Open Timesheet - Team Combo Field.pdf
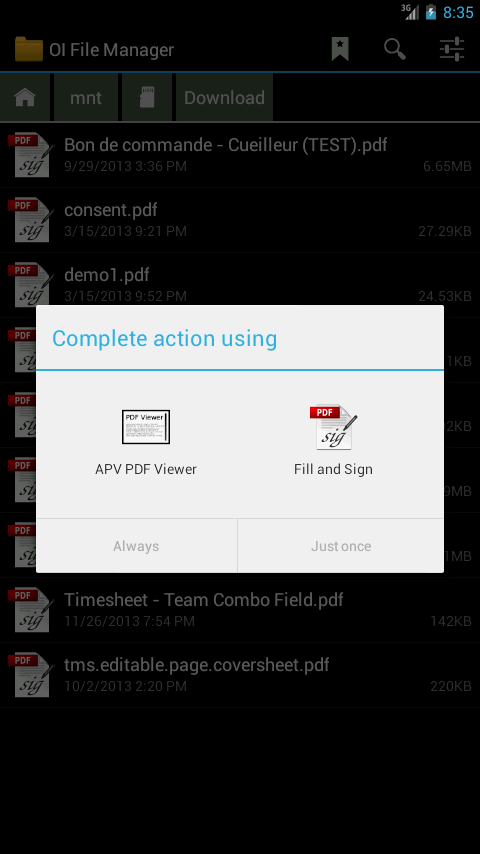The height and width of the screenshot is (854, 480). point(240,610)
